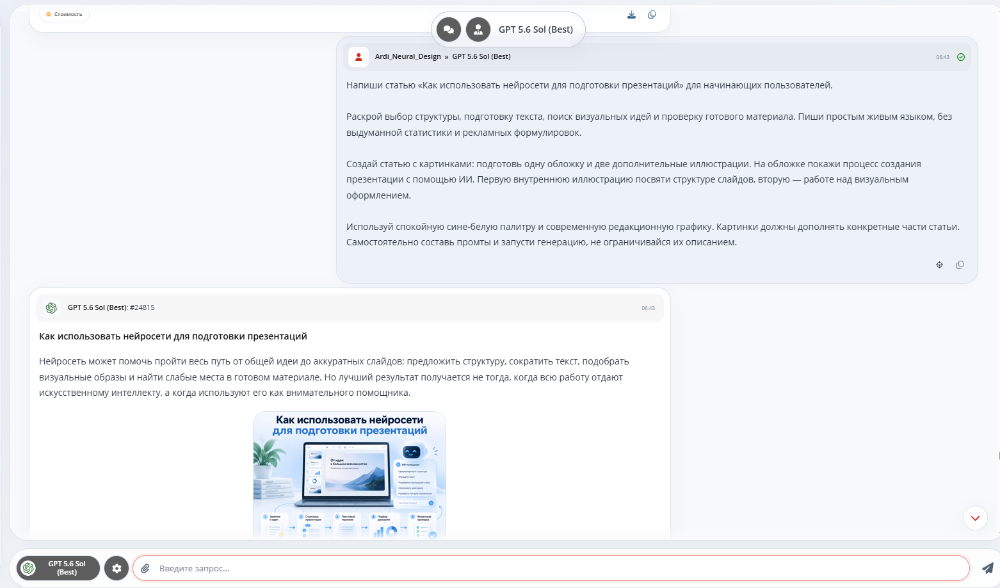Viewport: 1000px width, 588px height.
Task: Attach a file using the paperclip icon
Action: click(145, 568)
